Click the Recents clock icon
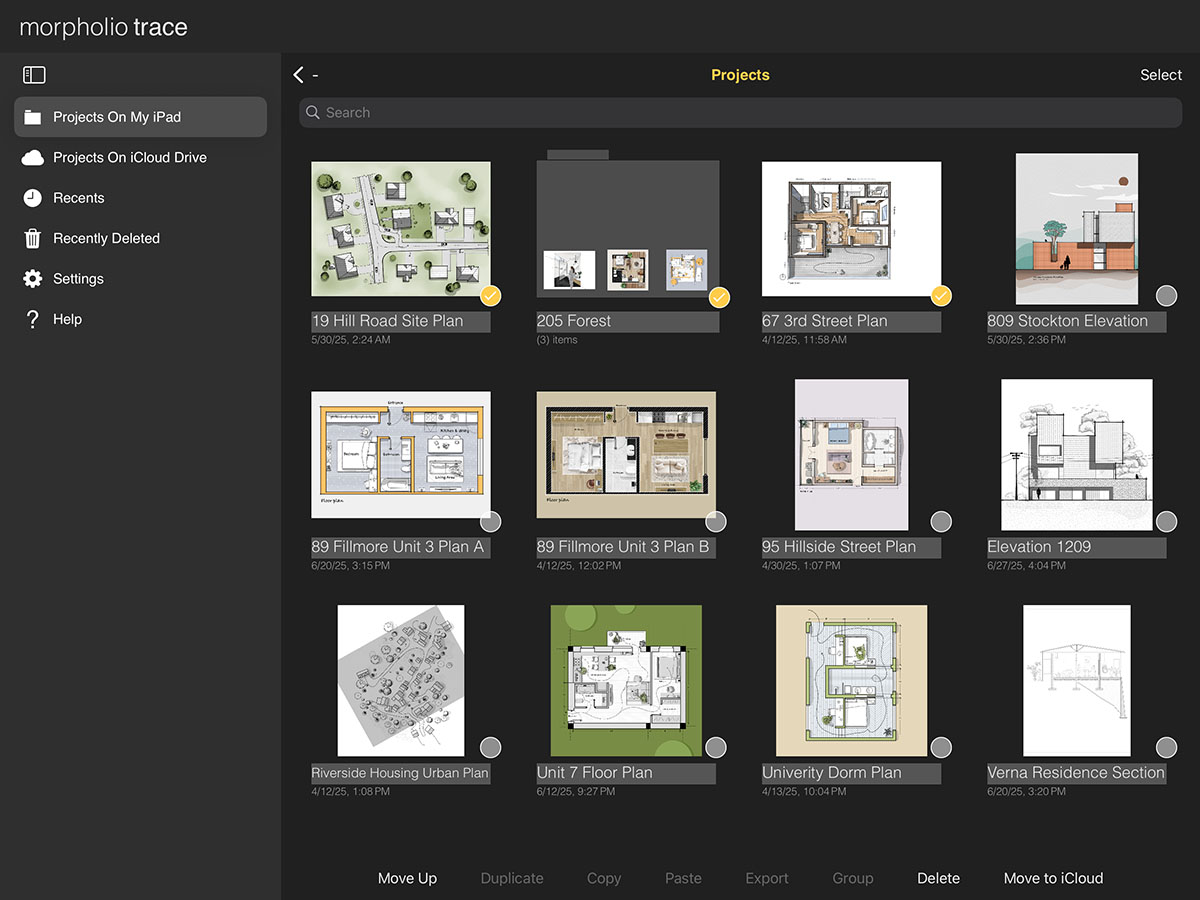This screenshot has height=900, width=1200. (x=33, y=198)
